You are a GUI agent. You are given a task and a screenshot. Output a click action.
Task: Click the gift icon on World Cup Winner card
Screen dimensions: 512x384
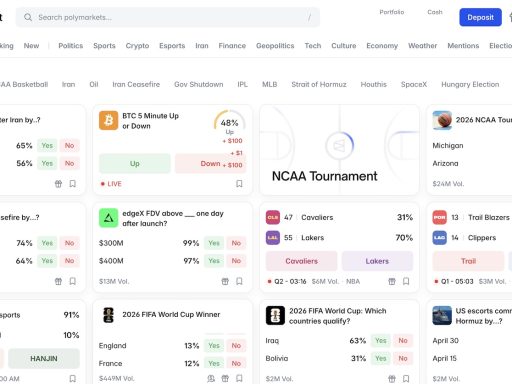click(x=225, y=379)
